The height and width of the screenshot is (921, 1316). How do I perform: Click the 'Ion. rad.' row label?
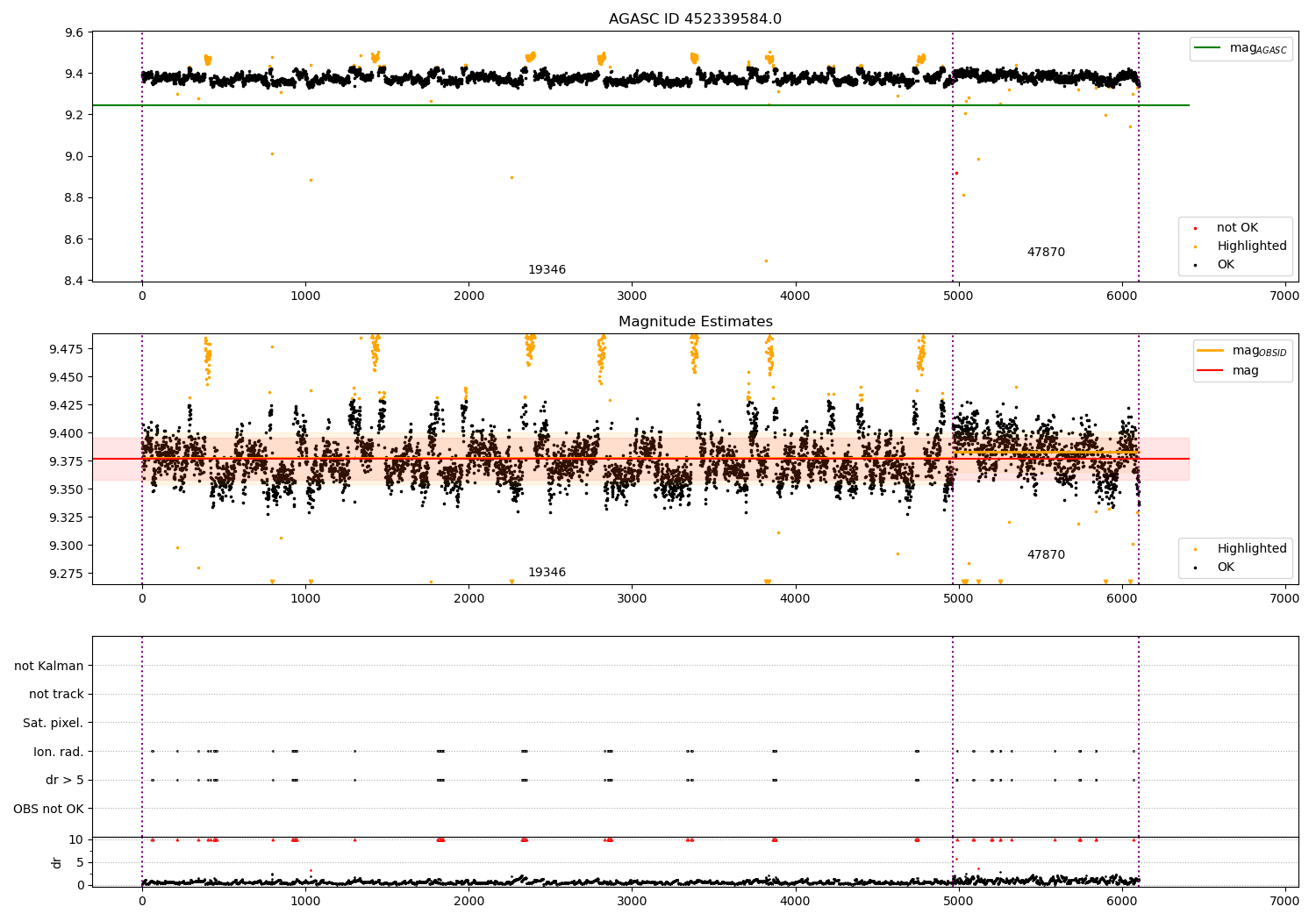(x=59, y=752)
